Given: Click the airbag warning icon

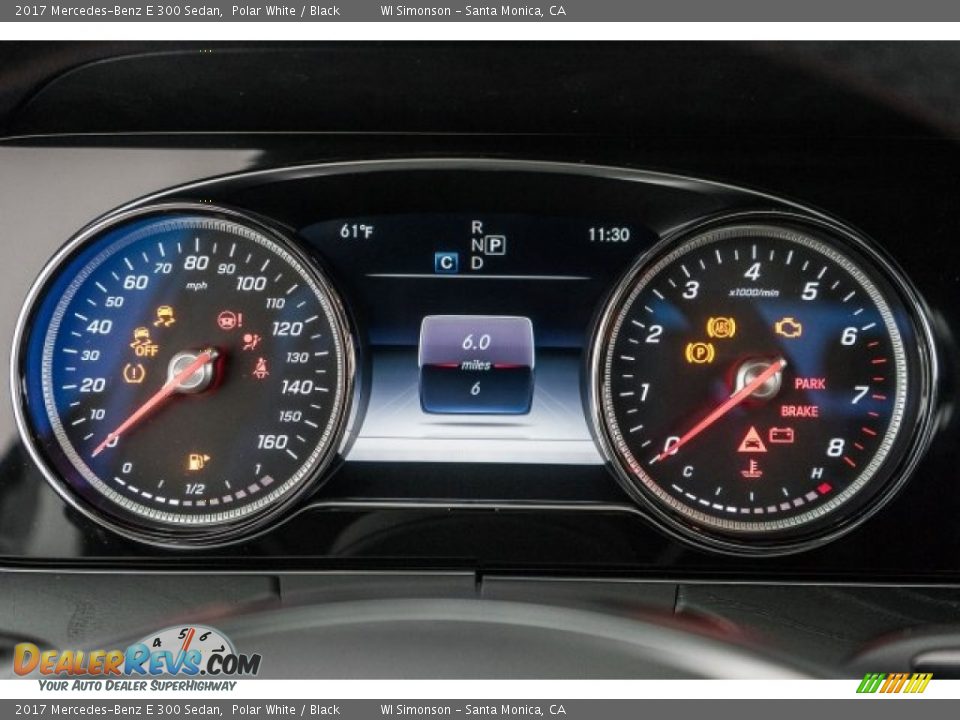Looking at the screenshot, I should pos(251,341).
